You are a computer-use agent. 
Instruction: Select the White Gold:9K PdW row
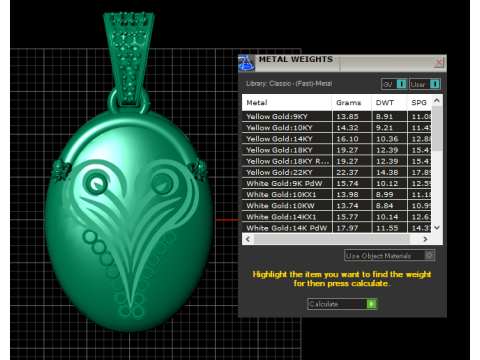pos(337,183)
